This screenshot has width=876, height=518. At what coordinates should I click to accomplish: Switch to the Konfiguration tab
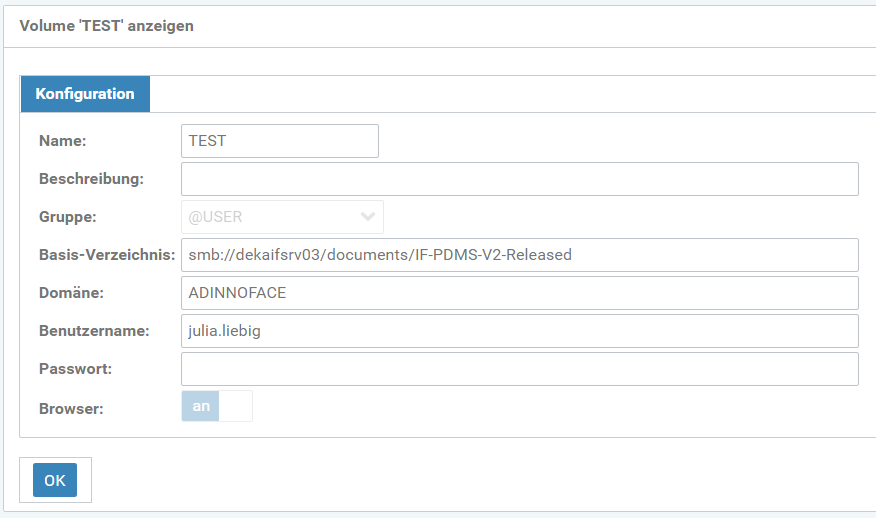click(85, 94)
